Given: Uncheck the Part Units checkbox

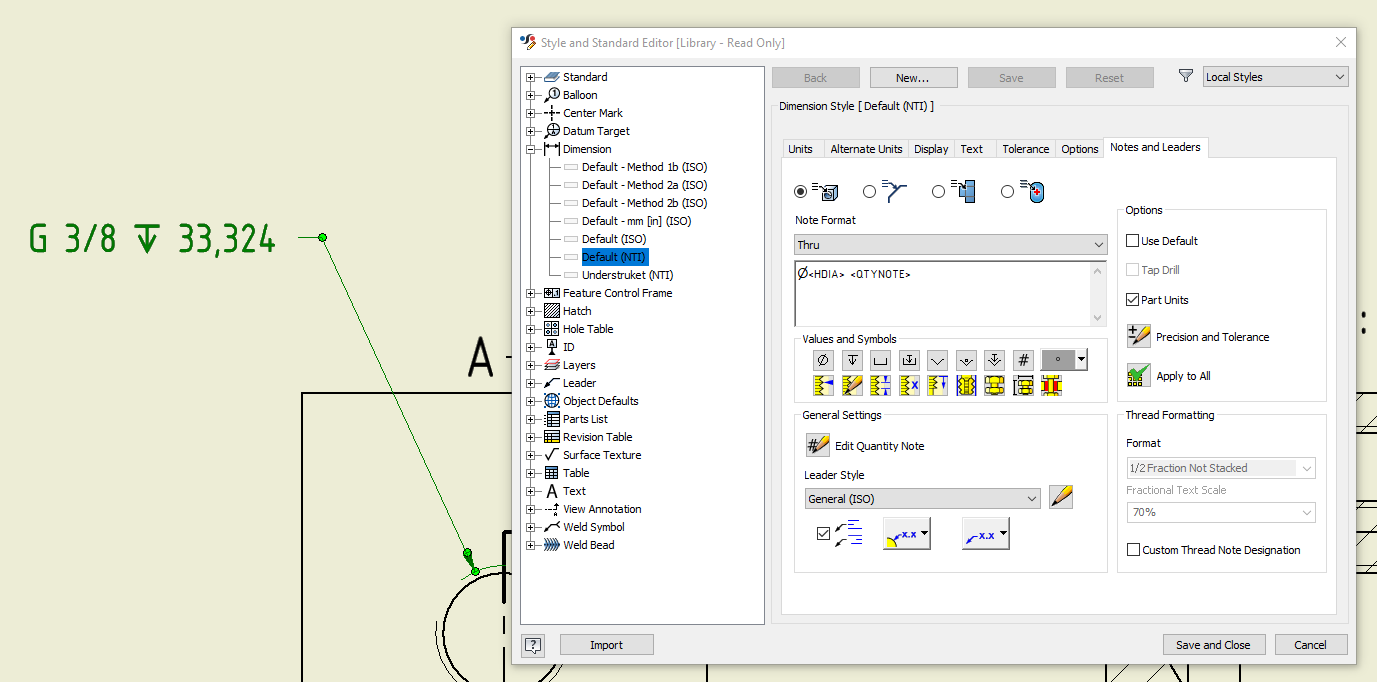Looking at the screenshot, I should (x=1133, y=299).
